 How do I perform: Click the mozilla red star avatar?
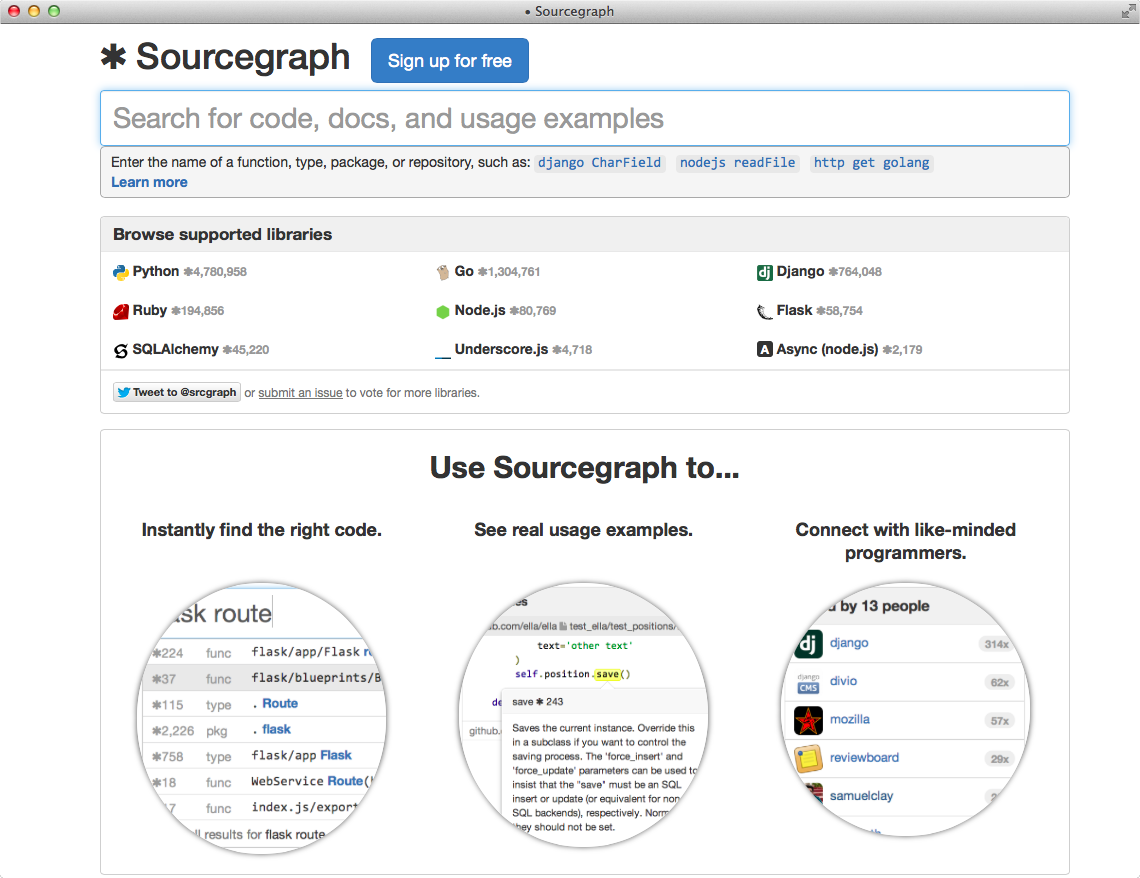[x=808, y=720]
